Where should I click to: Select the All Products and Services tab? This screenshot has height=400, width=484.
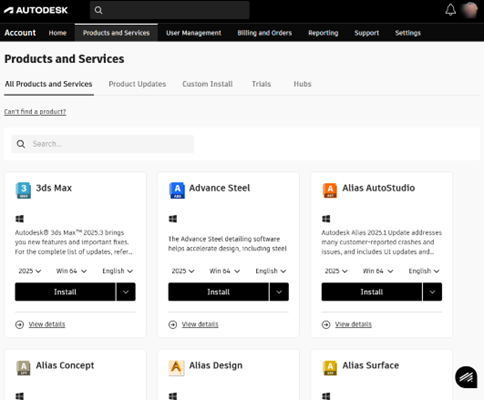pos(49,84)
